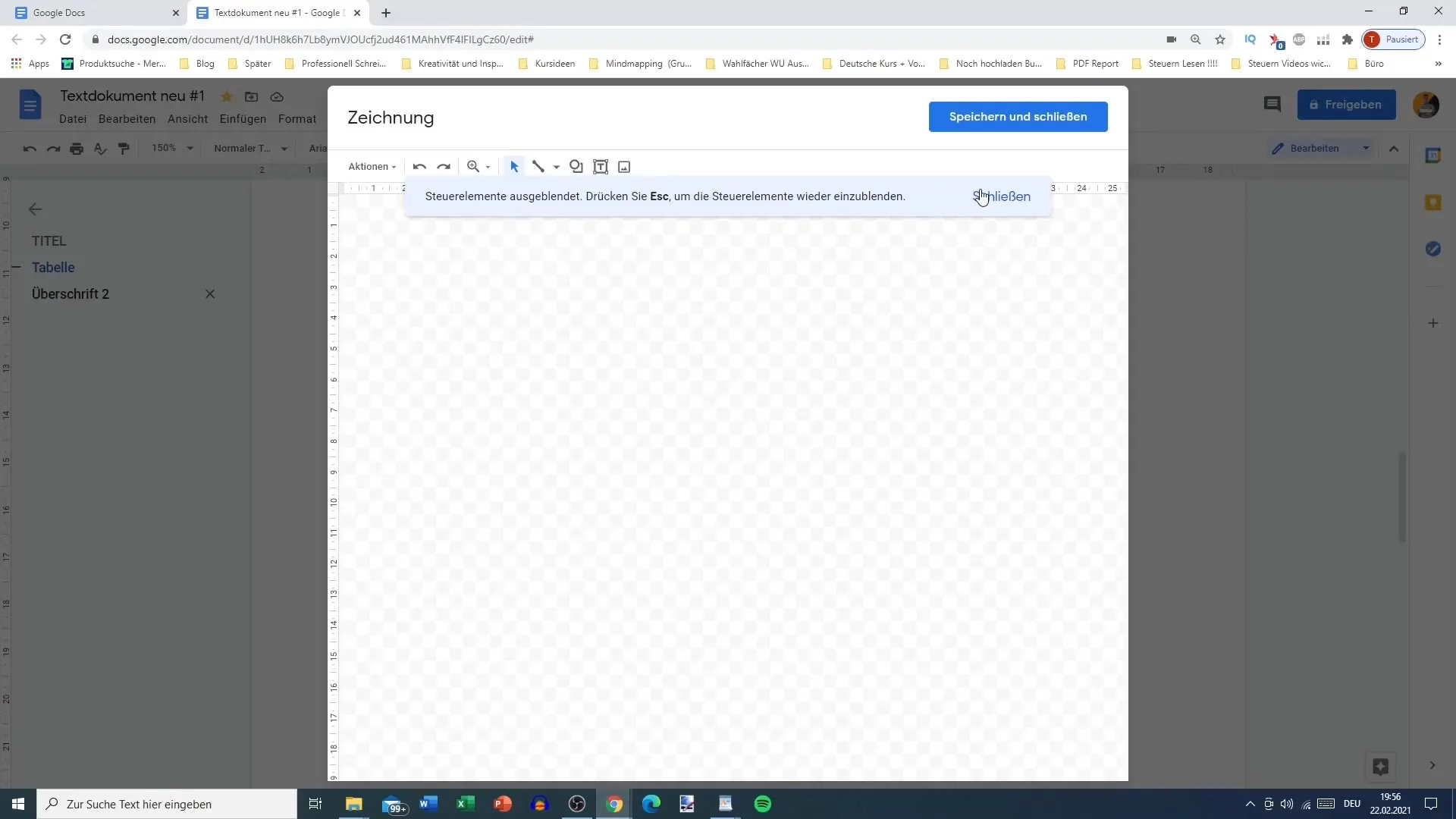Select the line drawing tool
The height and width of the screenshot is (819, 1456).
coord(538,166)
